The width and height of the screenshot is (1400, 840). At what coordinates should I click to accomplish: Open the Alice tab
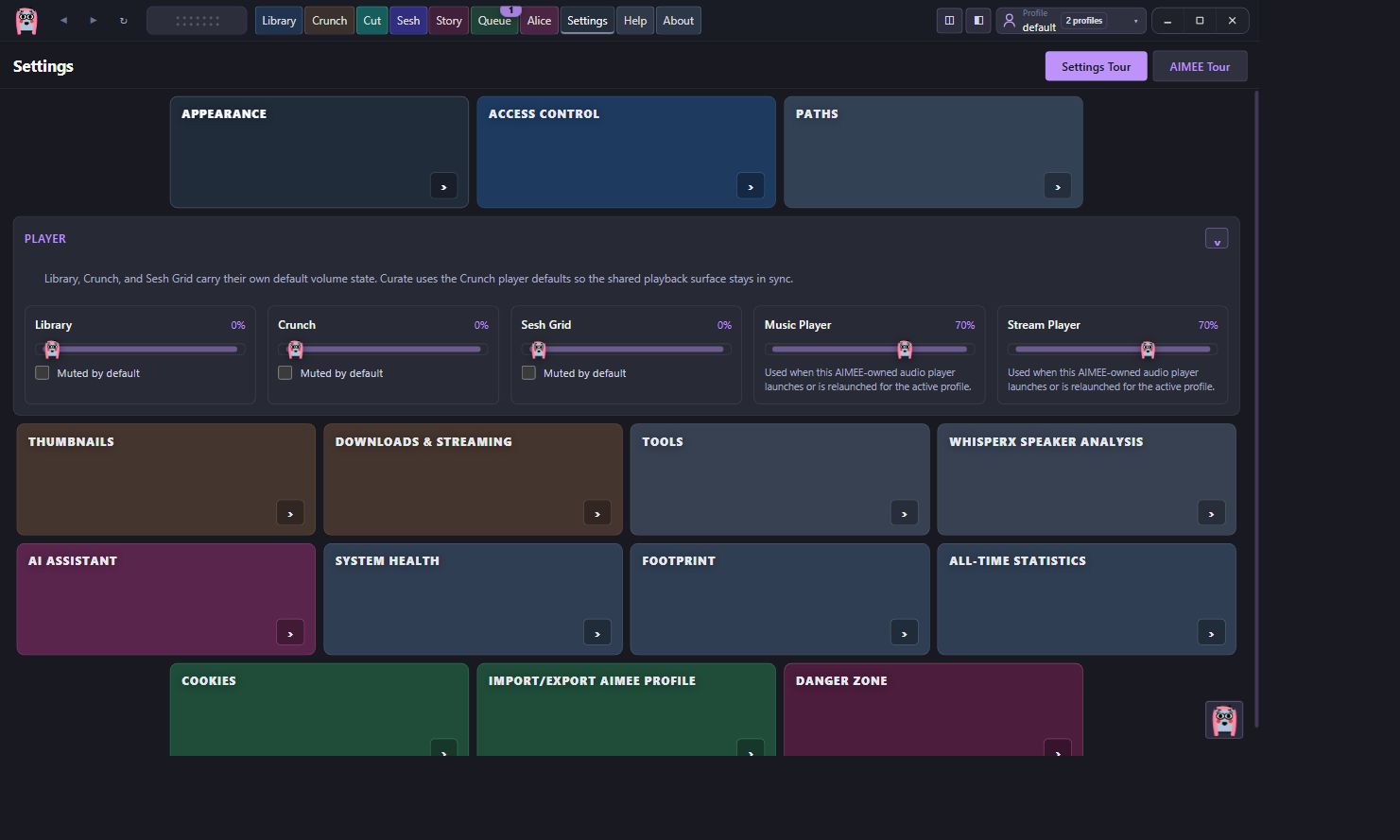[x=539, y=21]
